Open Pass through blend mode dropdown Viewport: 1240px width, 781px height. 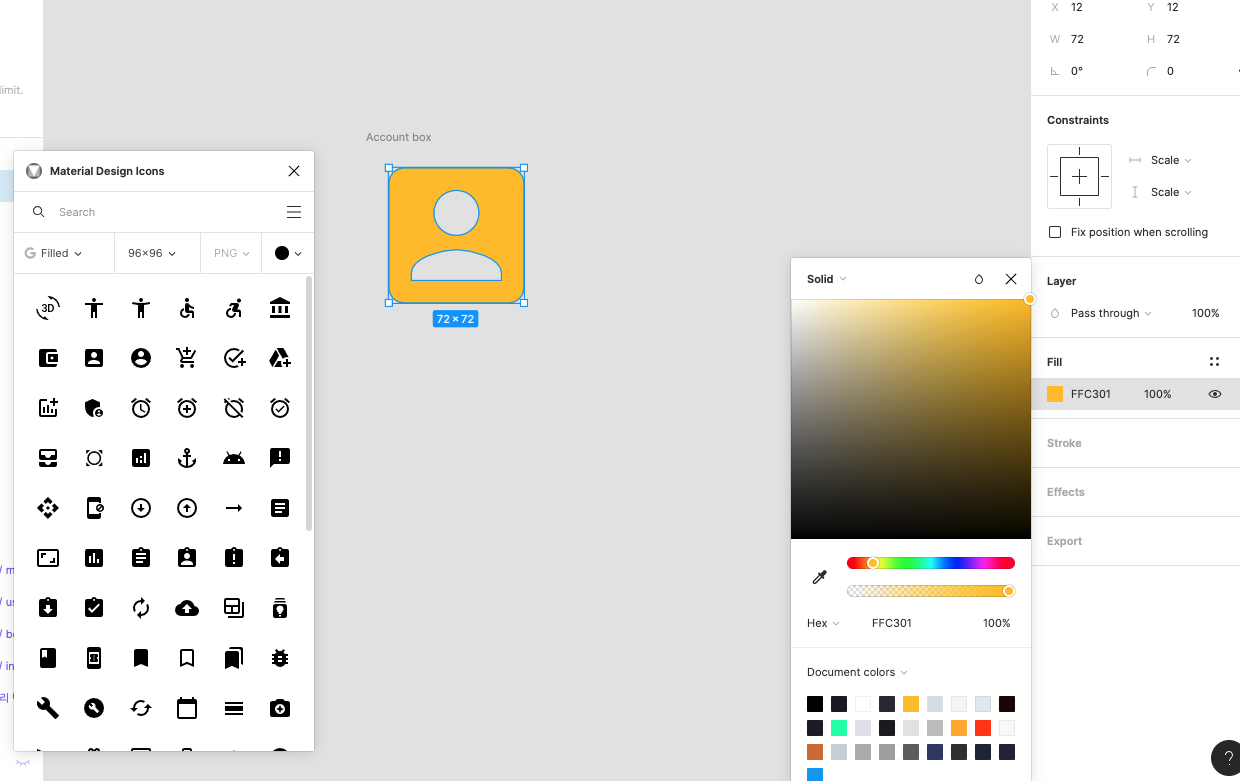click(1111, 313)
